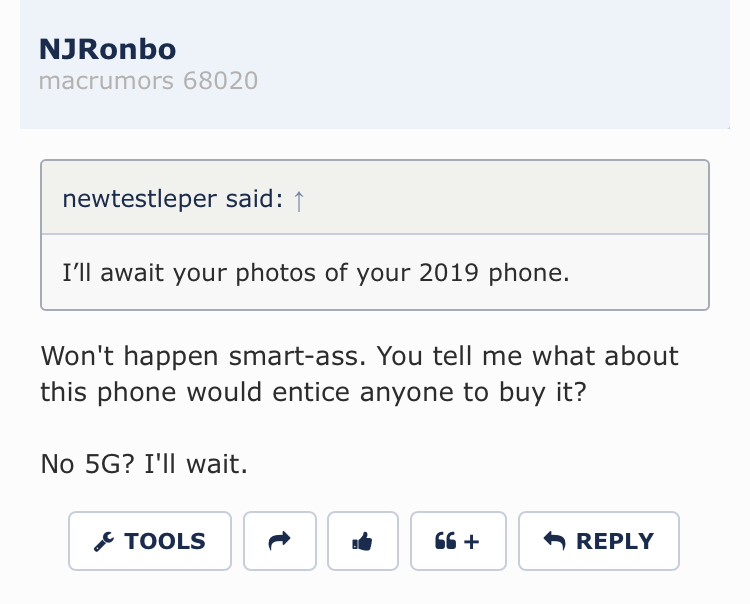750x604 pixels.
Task: Select the quoted text about 2019 phone
Action: [316, 273]
